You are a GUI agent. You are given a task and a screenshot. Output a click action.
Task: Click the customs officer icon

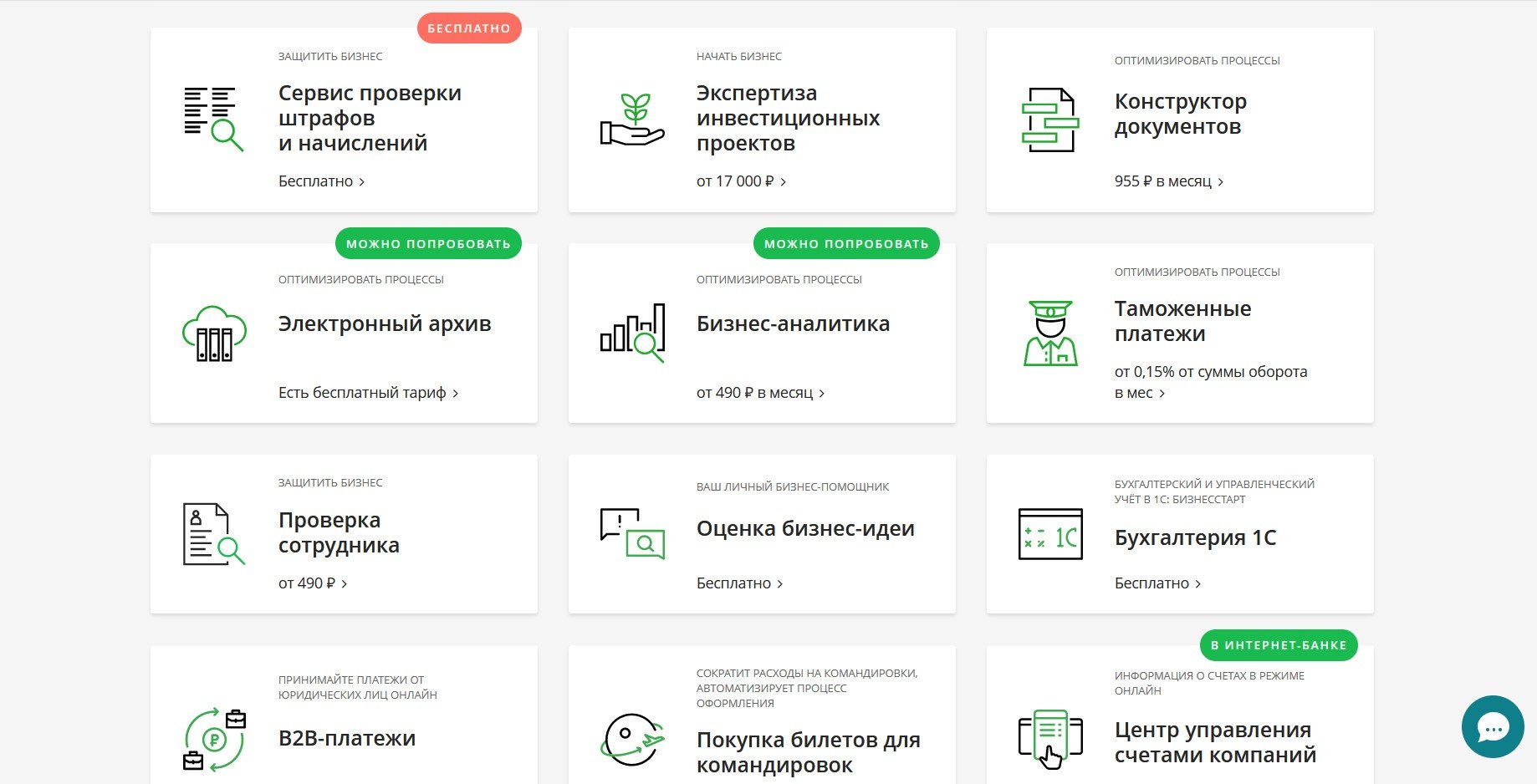click(x=1050, y=333)
